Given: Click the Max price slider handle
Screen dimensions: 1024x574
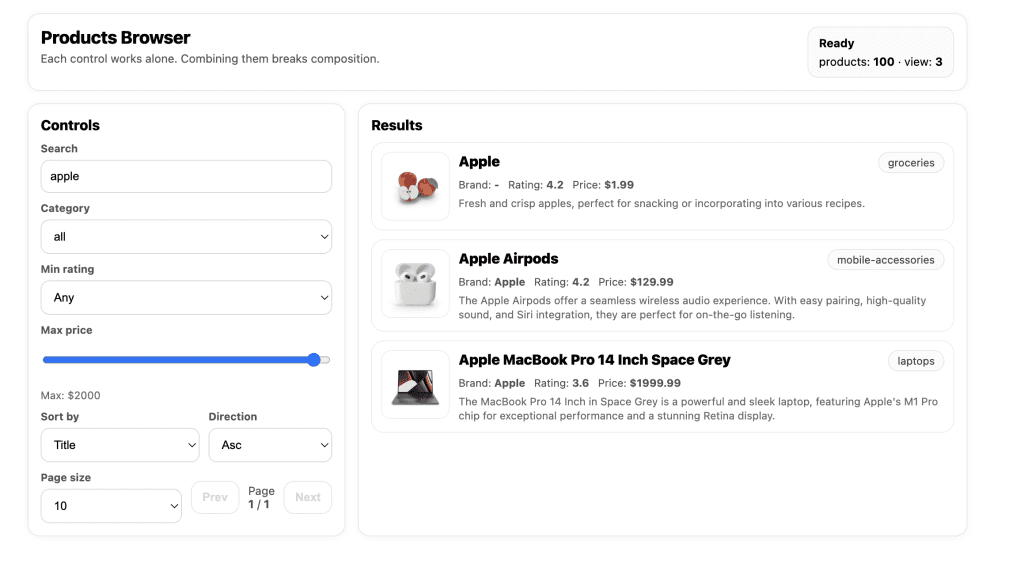Looking at the screenshot, I should click(x=314, y=360).
